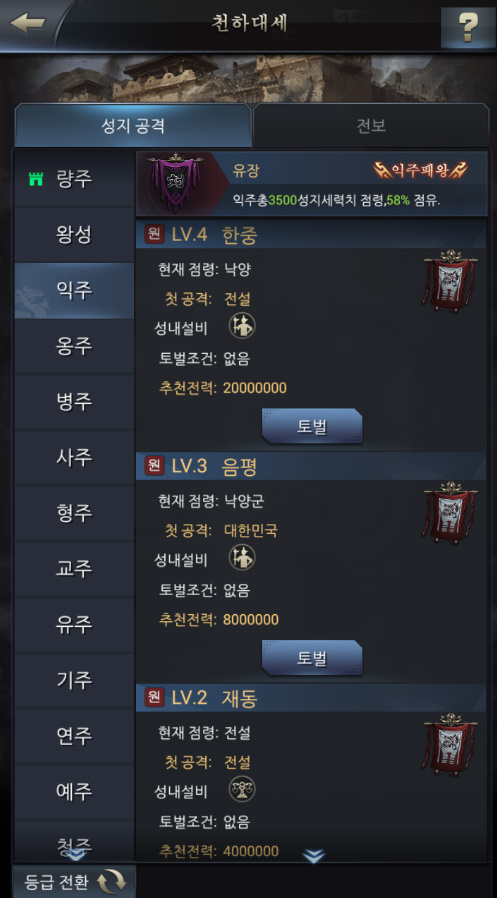Screen dimensions: 497x898
Task: Click 토벌 button for 한중
Action: [x=312, y=427]
